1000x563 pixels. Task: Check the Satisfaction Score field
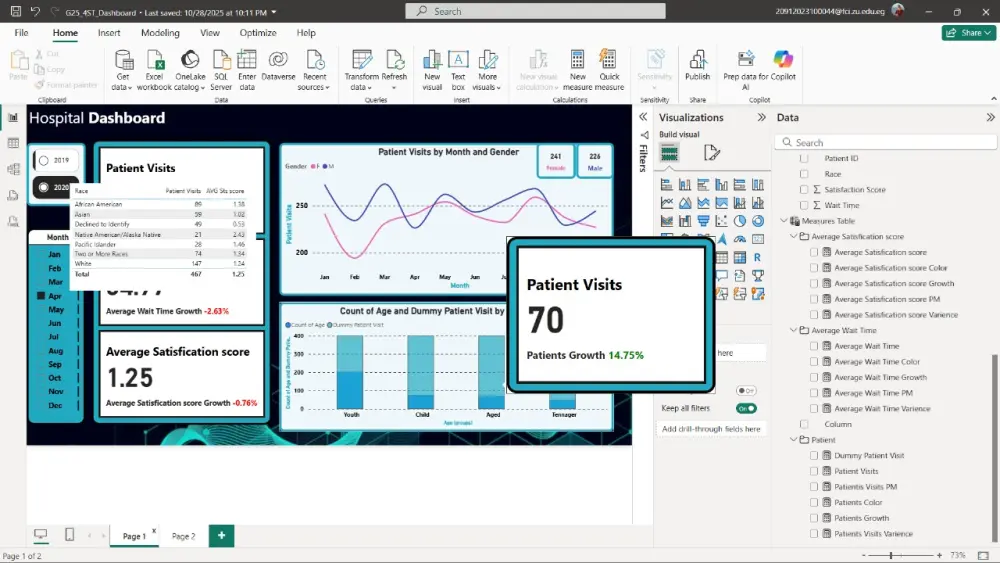click(804, 189)
